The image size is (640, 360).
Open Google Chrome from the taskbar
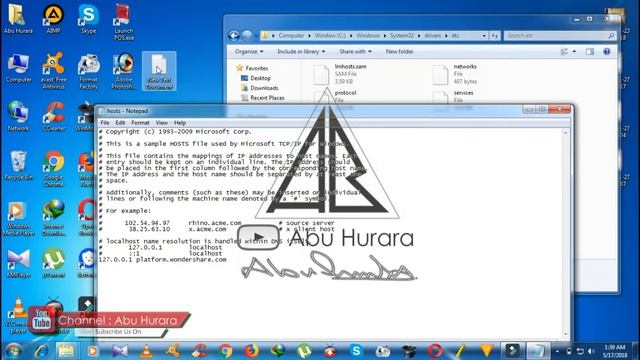225,351
